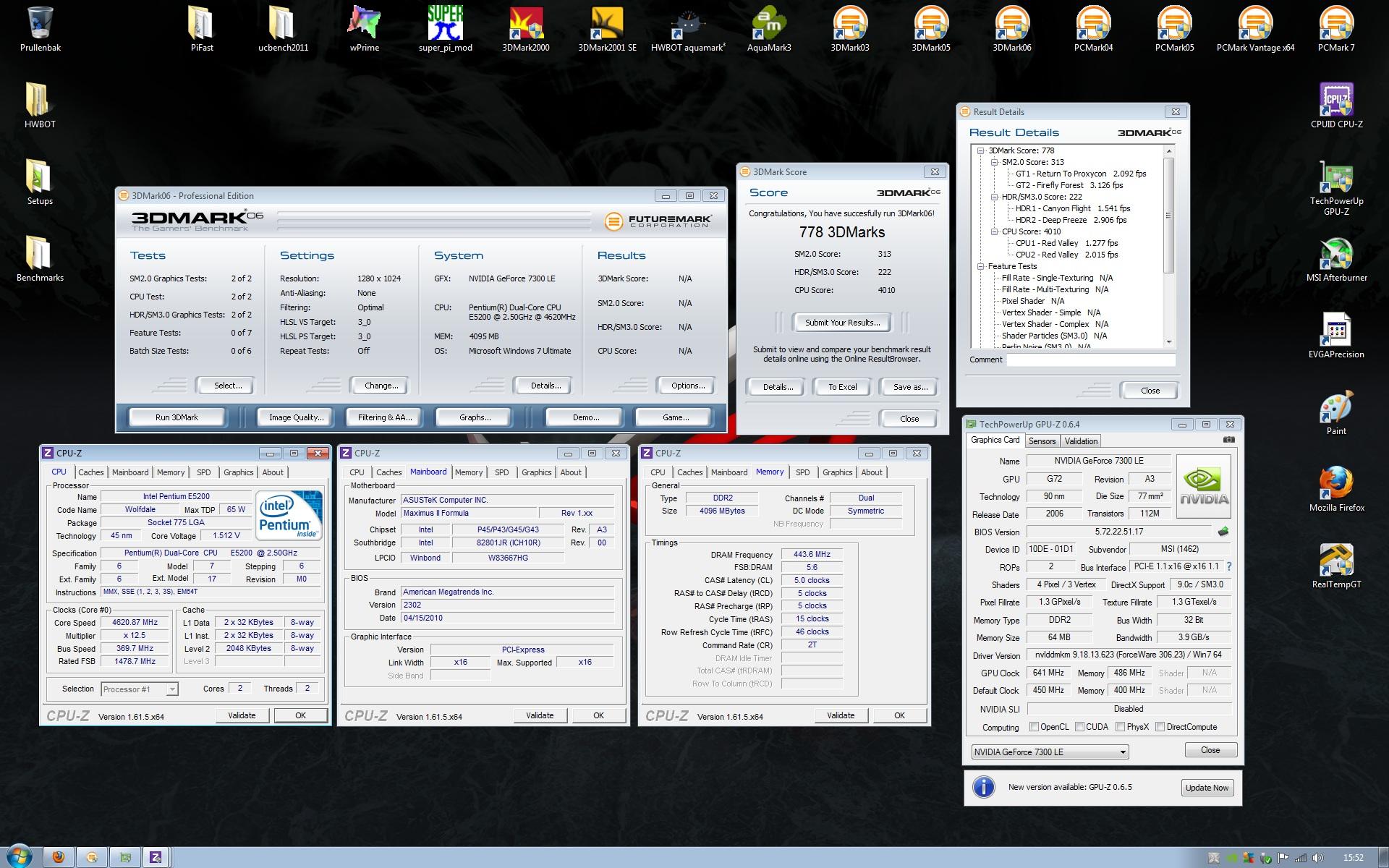The image size is (1389, 868).
Task: Open the Paint desktop shortcut
Action: (x=1336, y=412)
